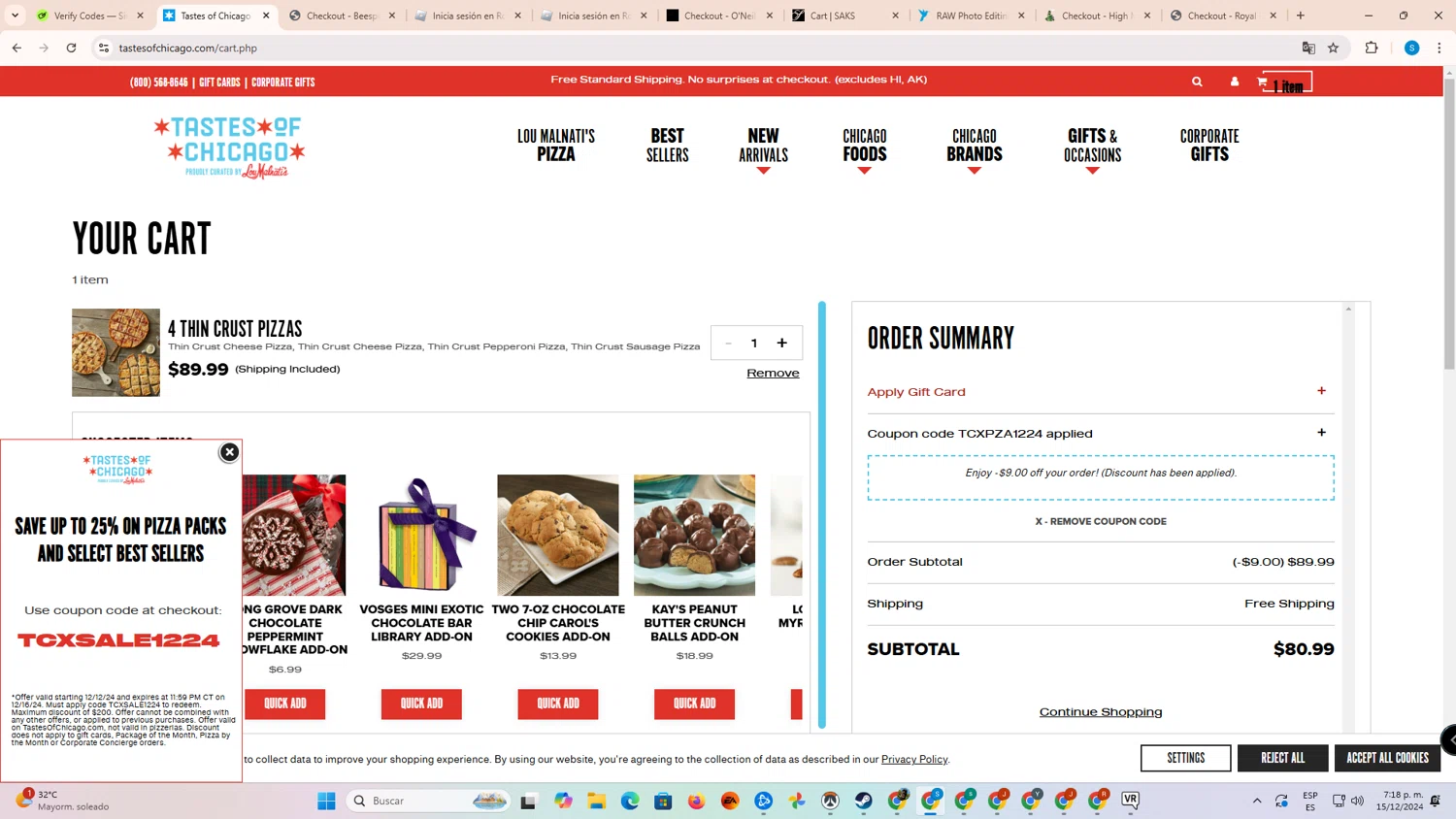
Task: Increase 4 Thin Crust Pizzas quantity
Action: click(781, 343)
